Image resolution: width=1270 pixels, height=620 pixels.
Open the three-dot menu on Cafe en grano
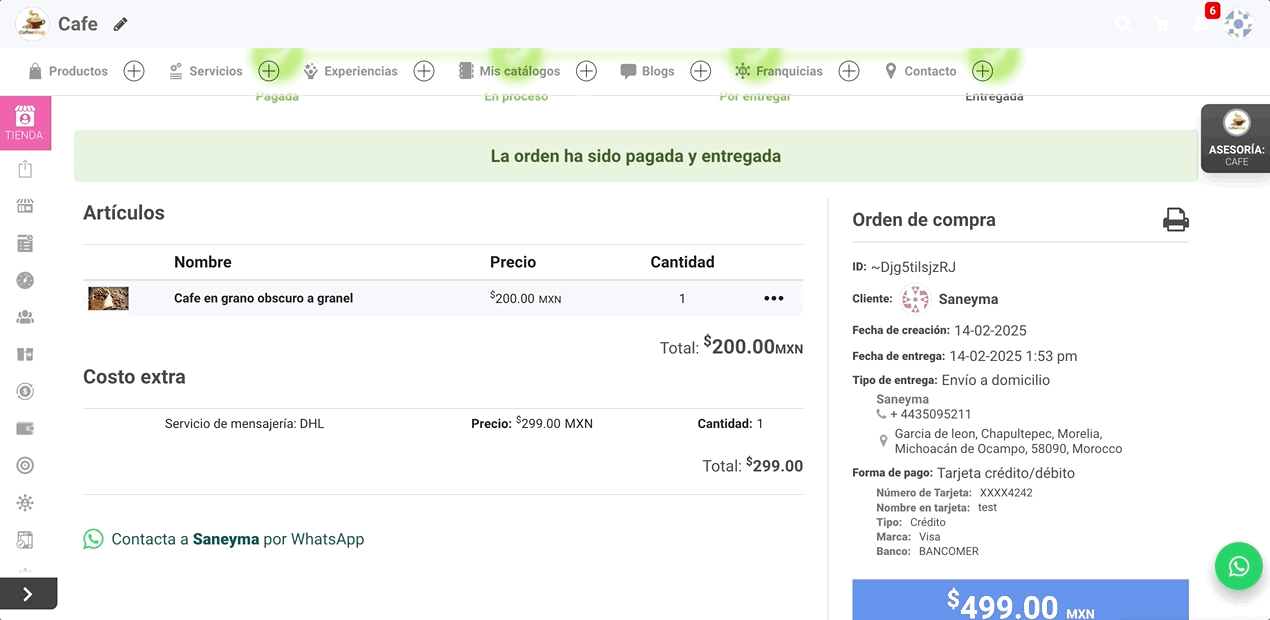[773, 297]
